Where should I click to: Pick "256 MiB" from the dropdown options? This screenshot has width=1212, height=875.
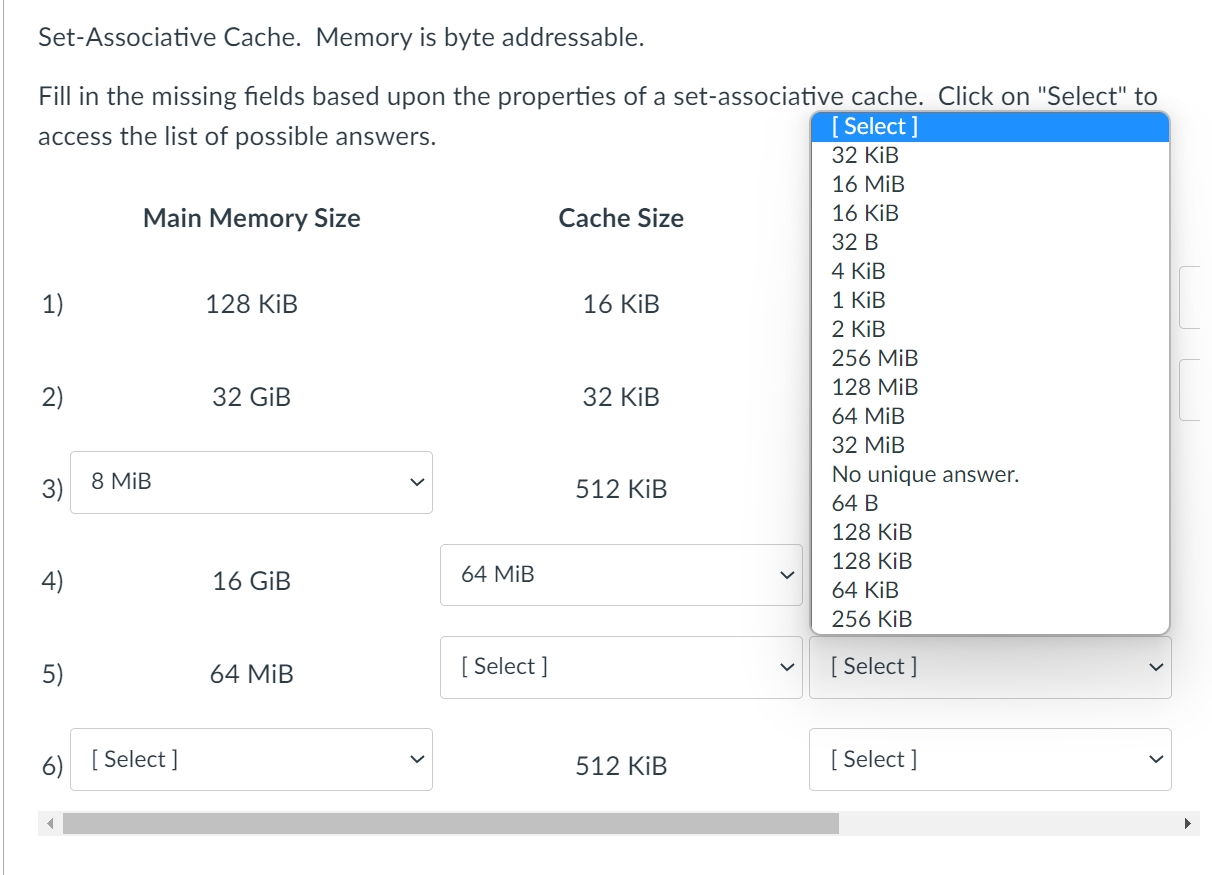coord(874,357)
